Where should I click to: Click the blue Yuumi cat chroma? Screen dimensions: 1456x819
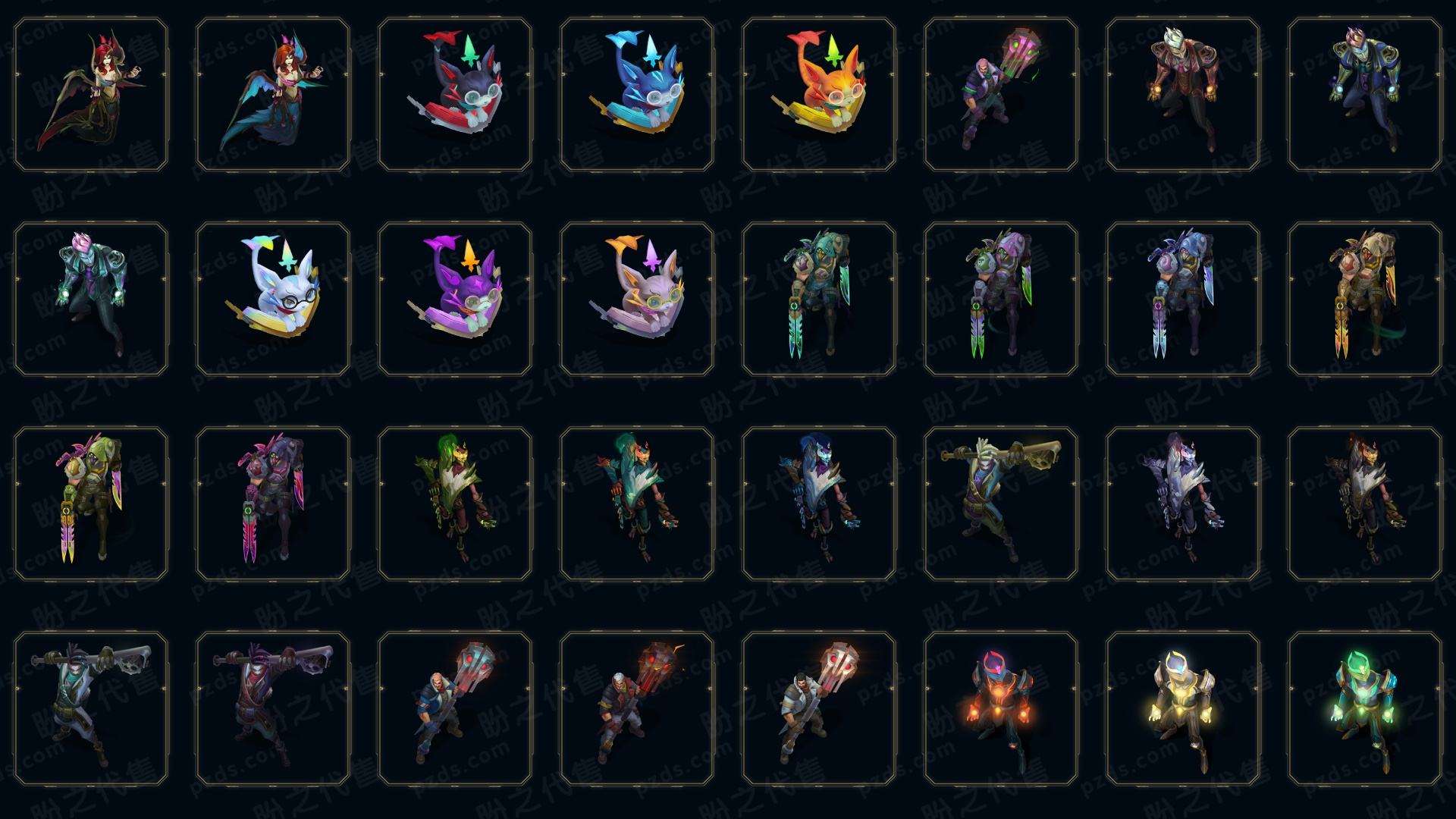(x=637, y=94)
